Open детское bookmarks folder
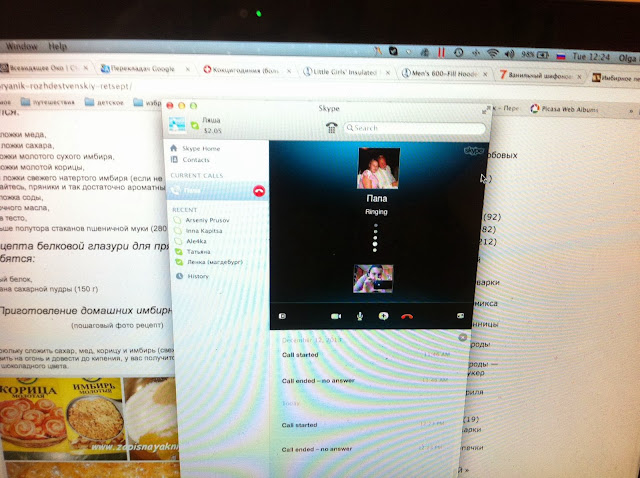Image resolution: width=640 pixels, height=478 pixels. 104,102
